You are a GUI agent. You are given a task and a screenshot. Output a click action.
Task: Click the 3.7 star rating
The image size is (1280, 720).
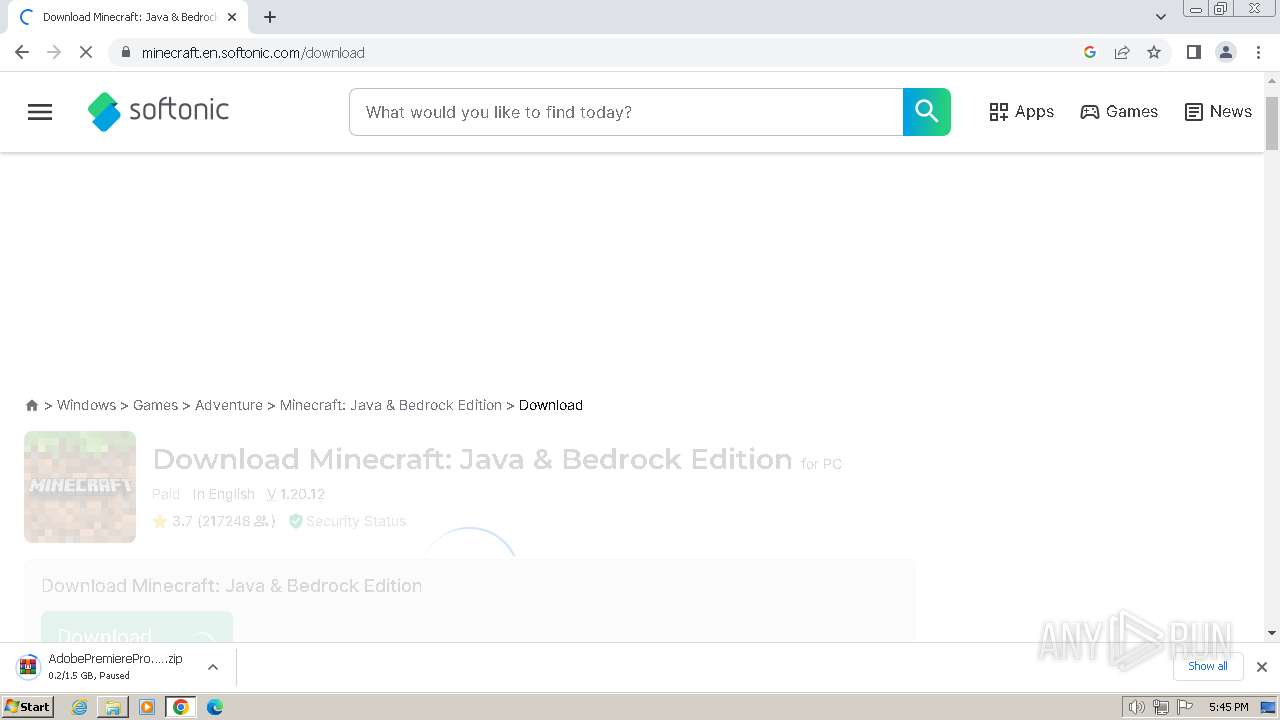coord(172,521)
